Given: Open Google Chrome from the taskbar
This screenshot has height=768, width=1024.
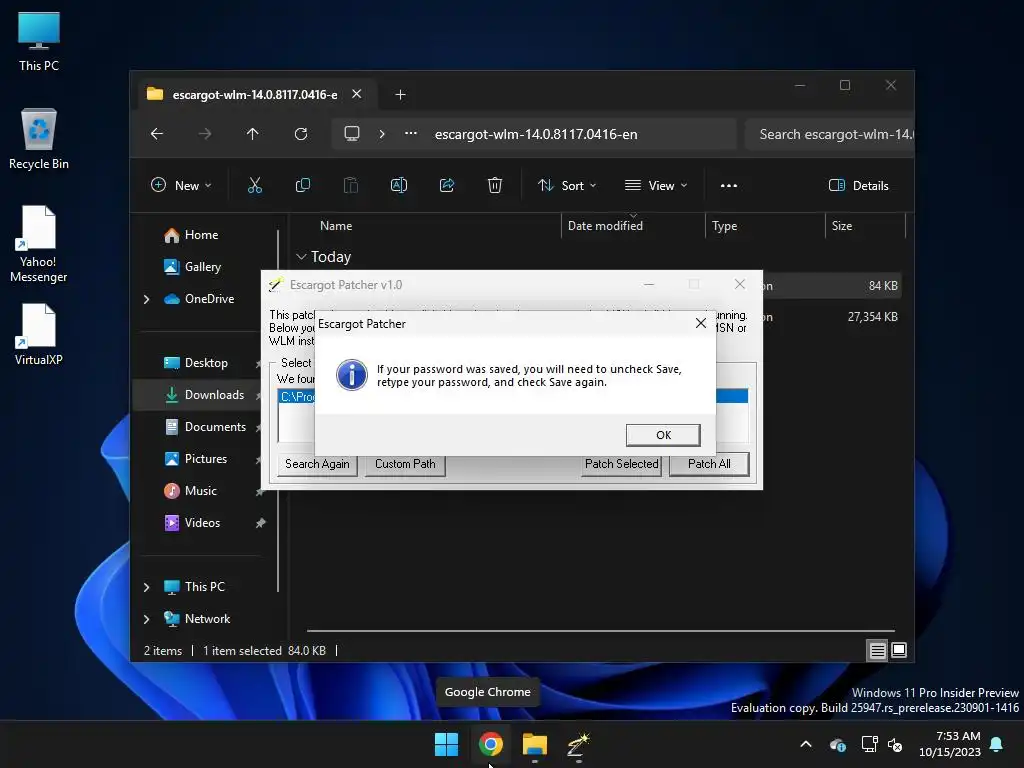Looking at the screenshot, I should 490,744.
